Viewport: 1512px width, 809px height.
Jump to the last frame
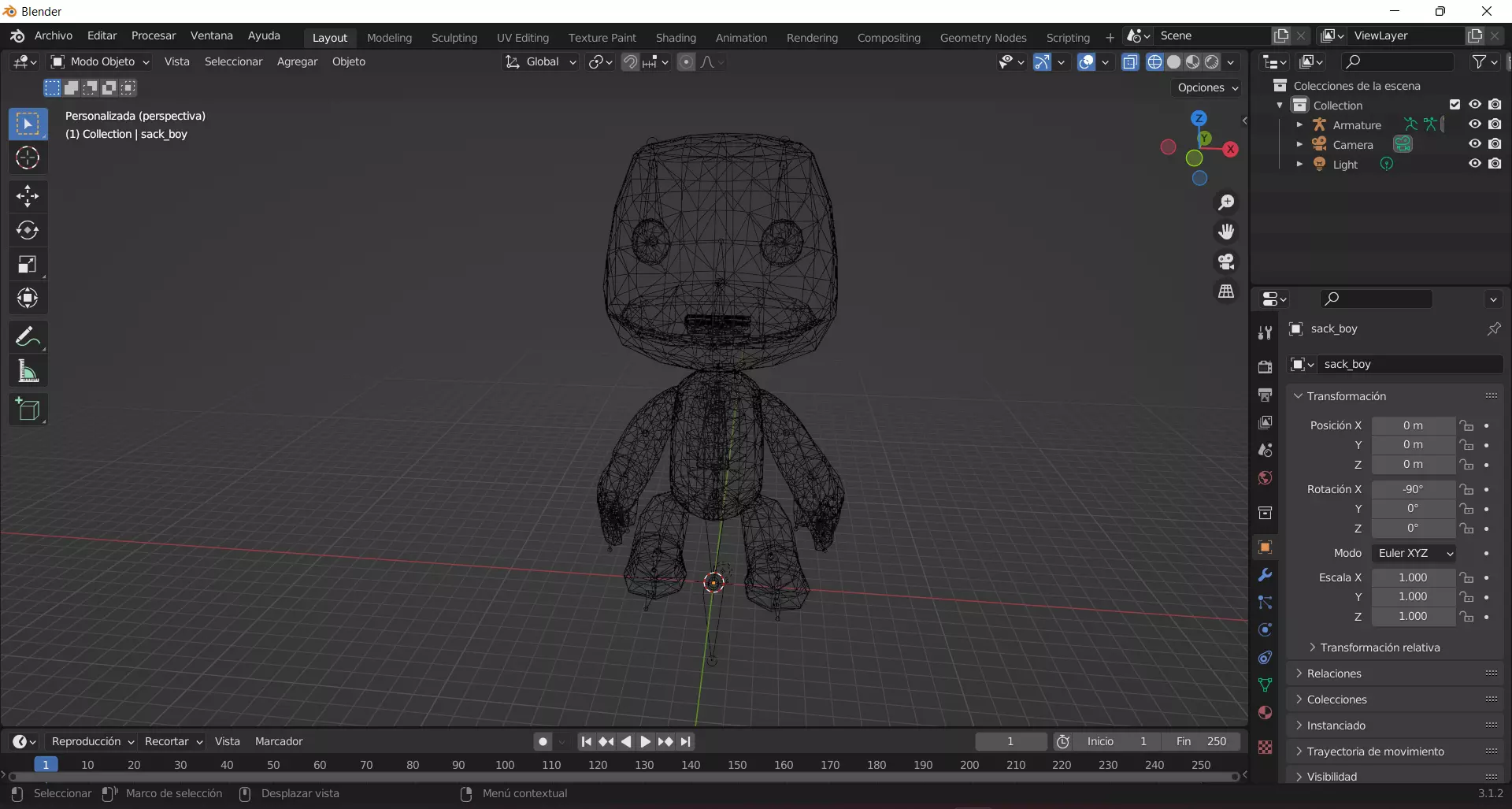click(685, 742)
